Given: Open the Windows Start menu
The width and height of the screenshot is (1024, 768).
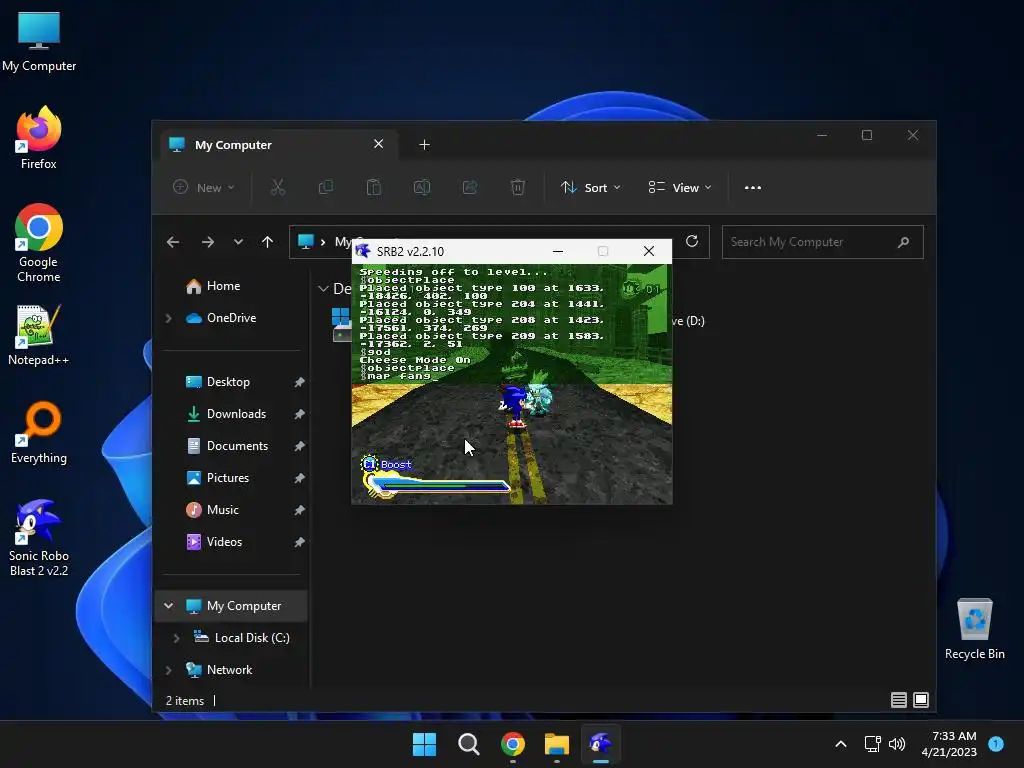Looking at the screenshot, I should click(x=424, y=744).
